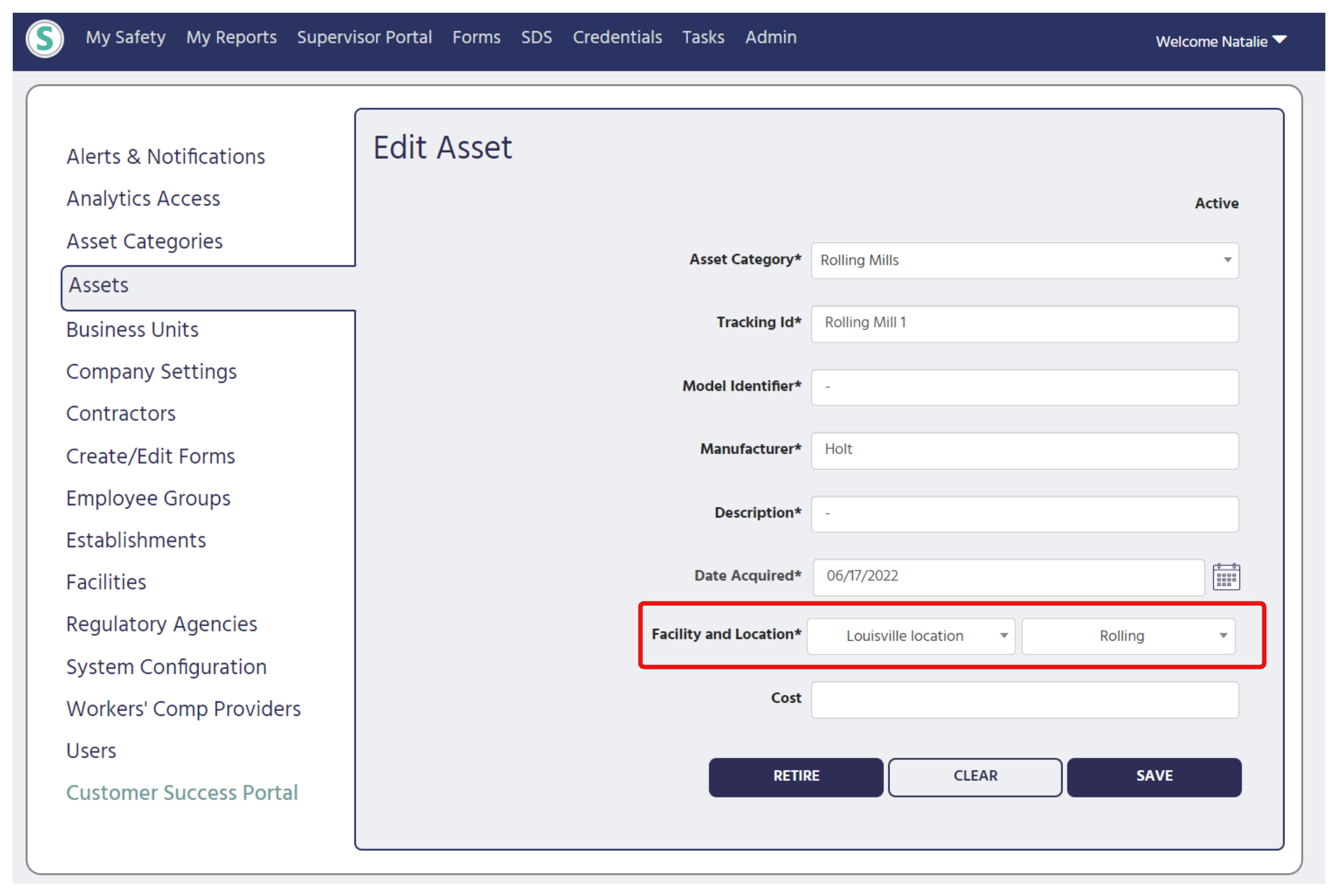
Task: Open Facilities in sidebar
Action: (x=106, y=582)
